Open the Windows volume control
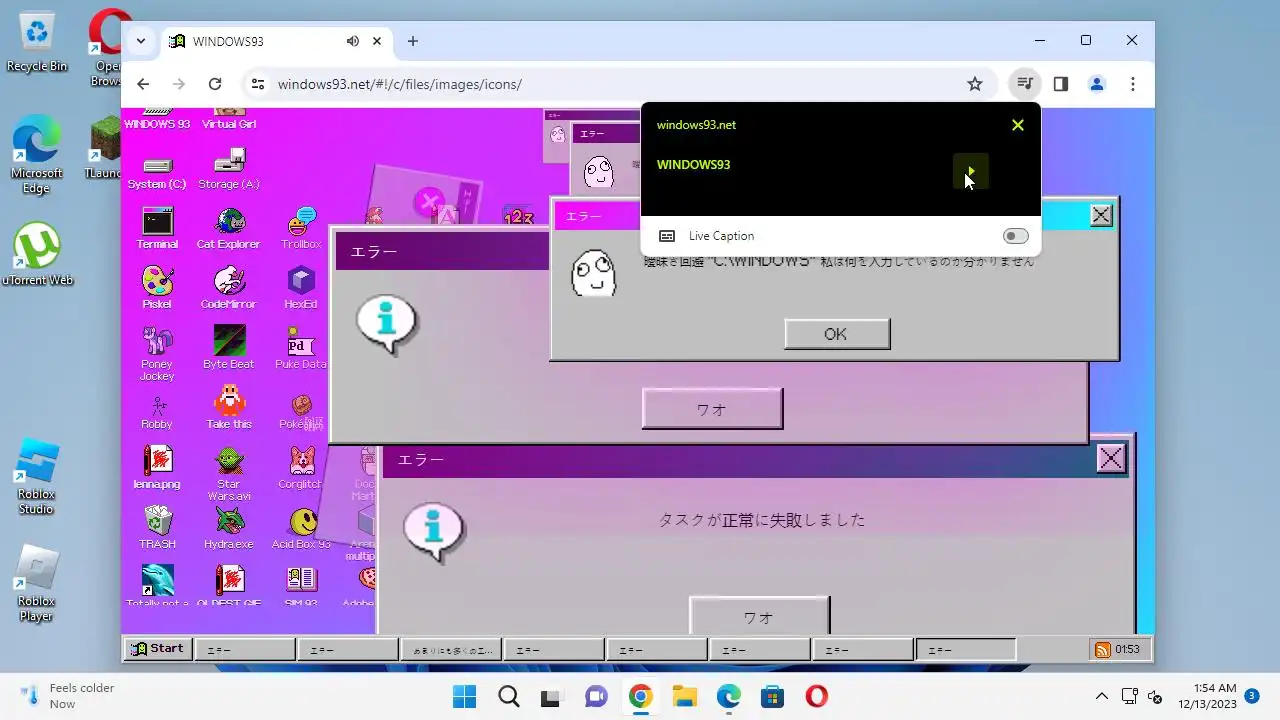The width and height of the screenshot is (1280, 720). point(1155,696)
